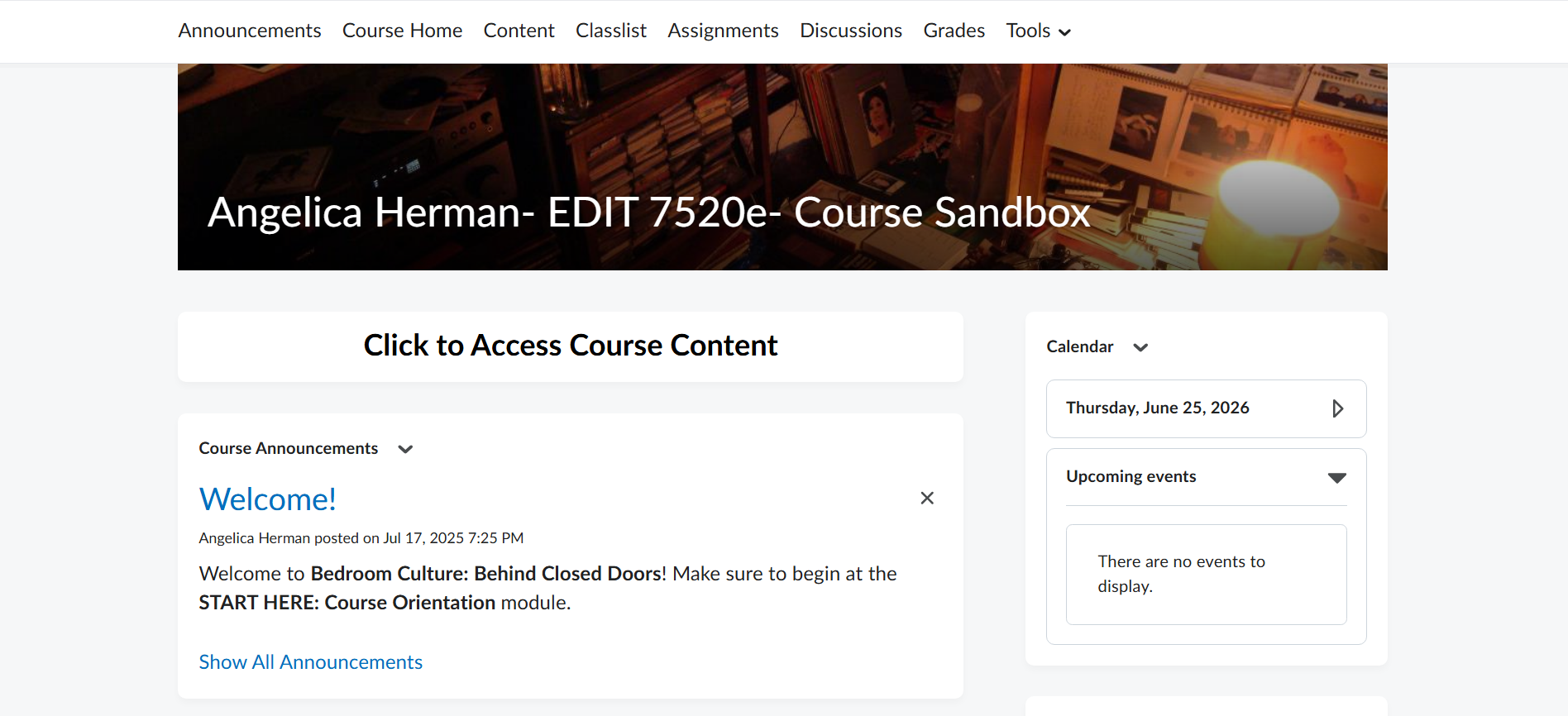The image size is (1568, 716).
Task: Click Show All Announcements link
Action: tap(311, 662)
